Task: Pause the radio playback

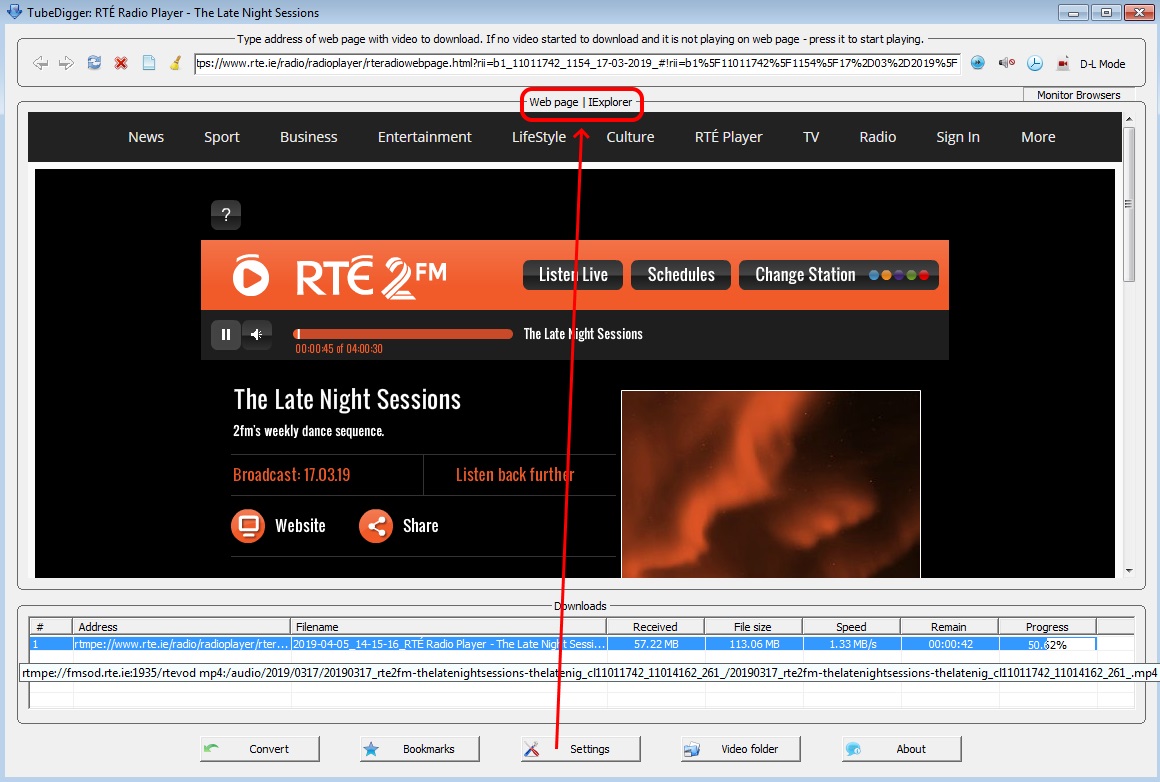Action: [226, 334]
